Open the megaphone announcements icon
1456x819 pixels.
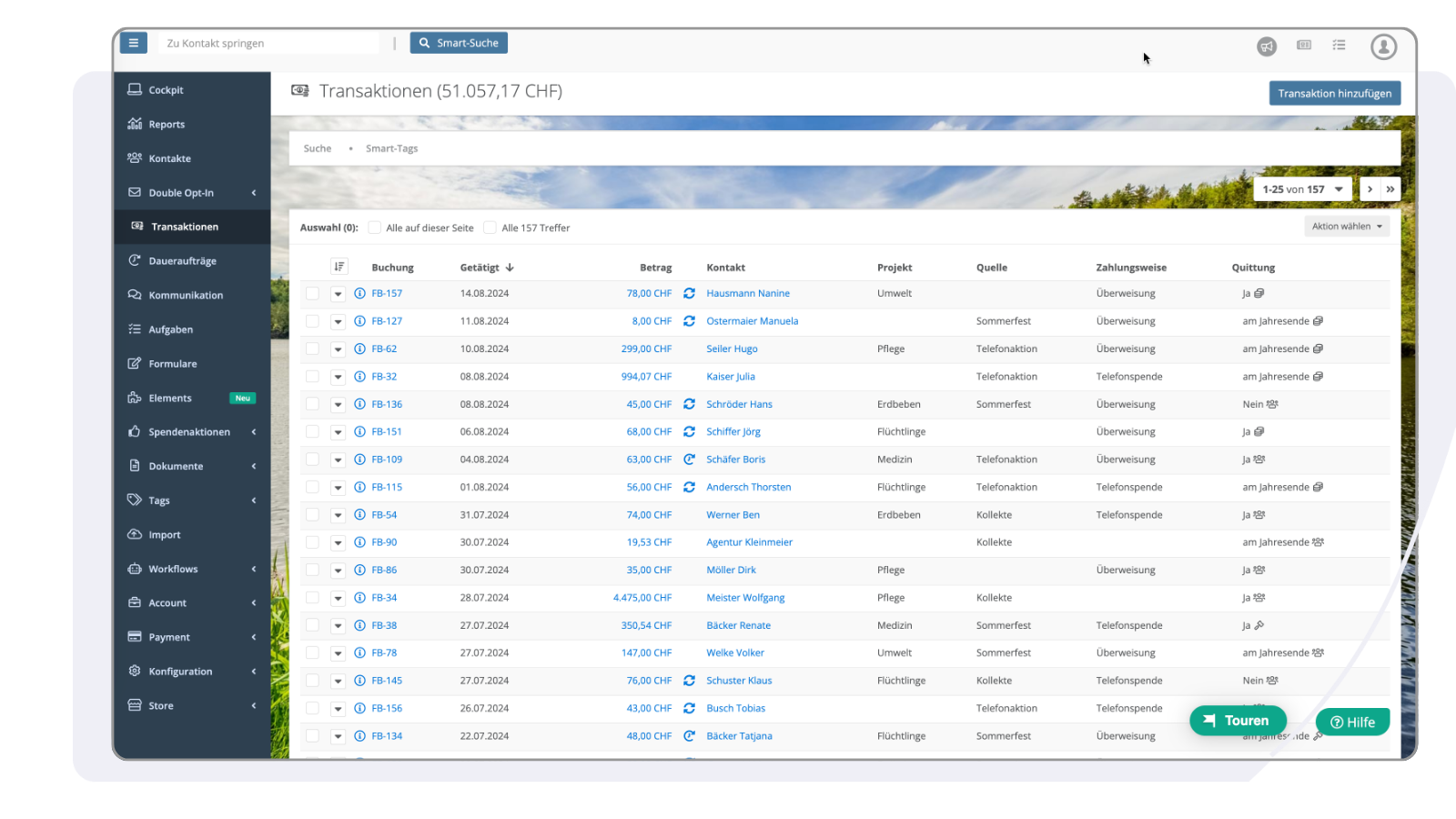tap(1266, 46)
